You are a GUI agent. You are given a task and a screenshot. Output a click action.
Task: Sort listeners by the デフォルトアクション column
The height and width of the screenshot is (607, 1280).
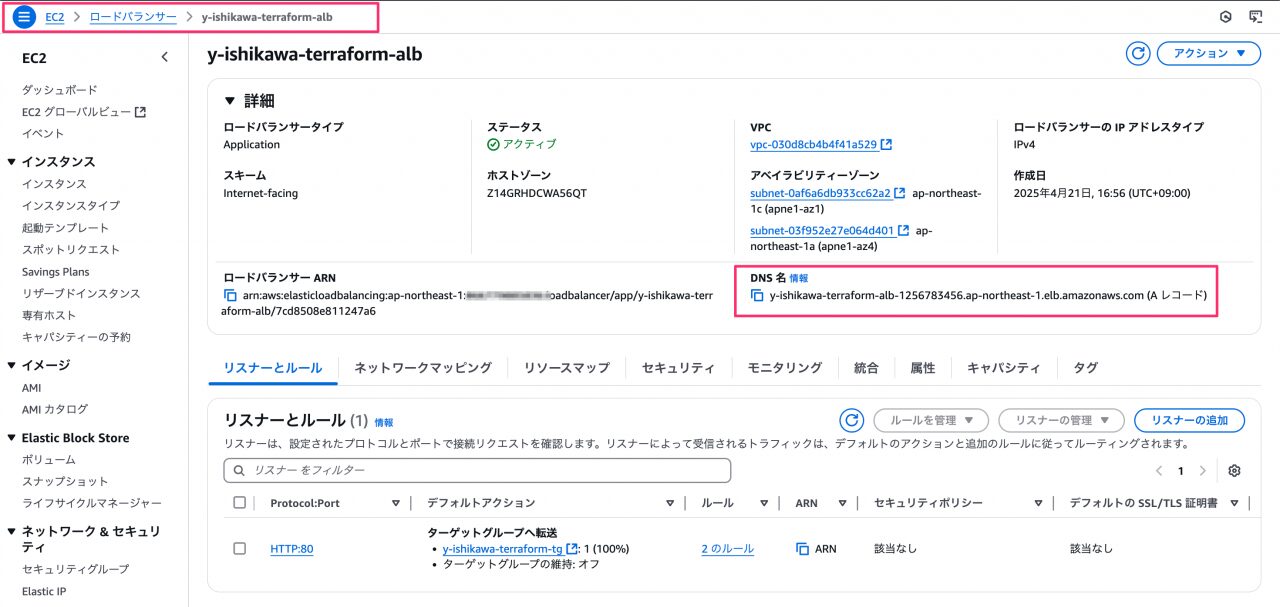[x=670, y=503]
